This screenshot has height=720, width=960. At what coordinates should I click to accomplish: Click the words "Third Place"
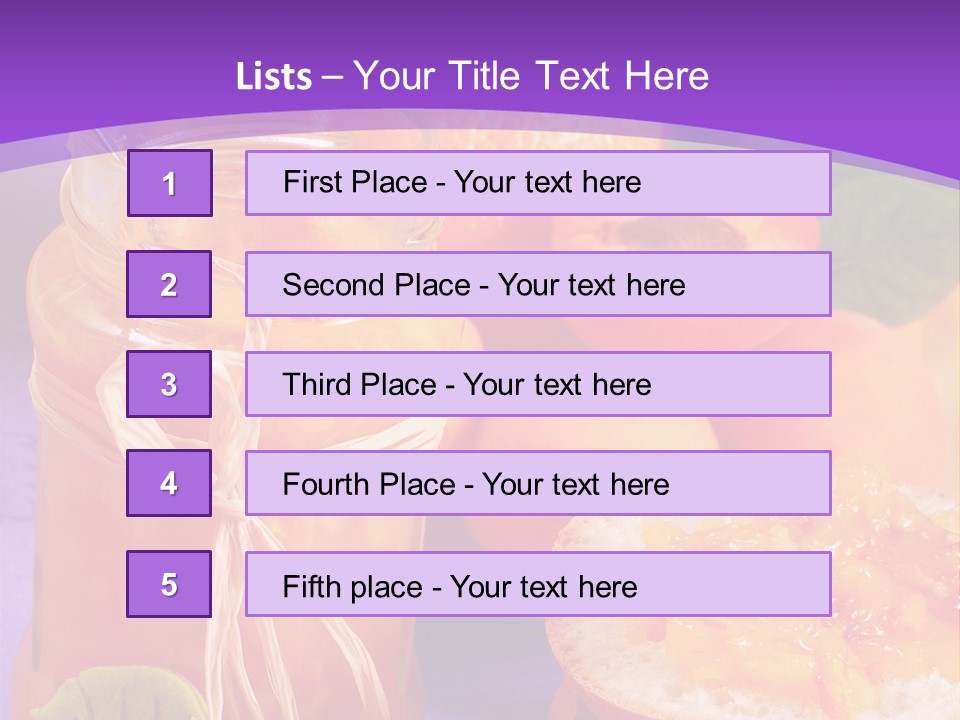359,384
